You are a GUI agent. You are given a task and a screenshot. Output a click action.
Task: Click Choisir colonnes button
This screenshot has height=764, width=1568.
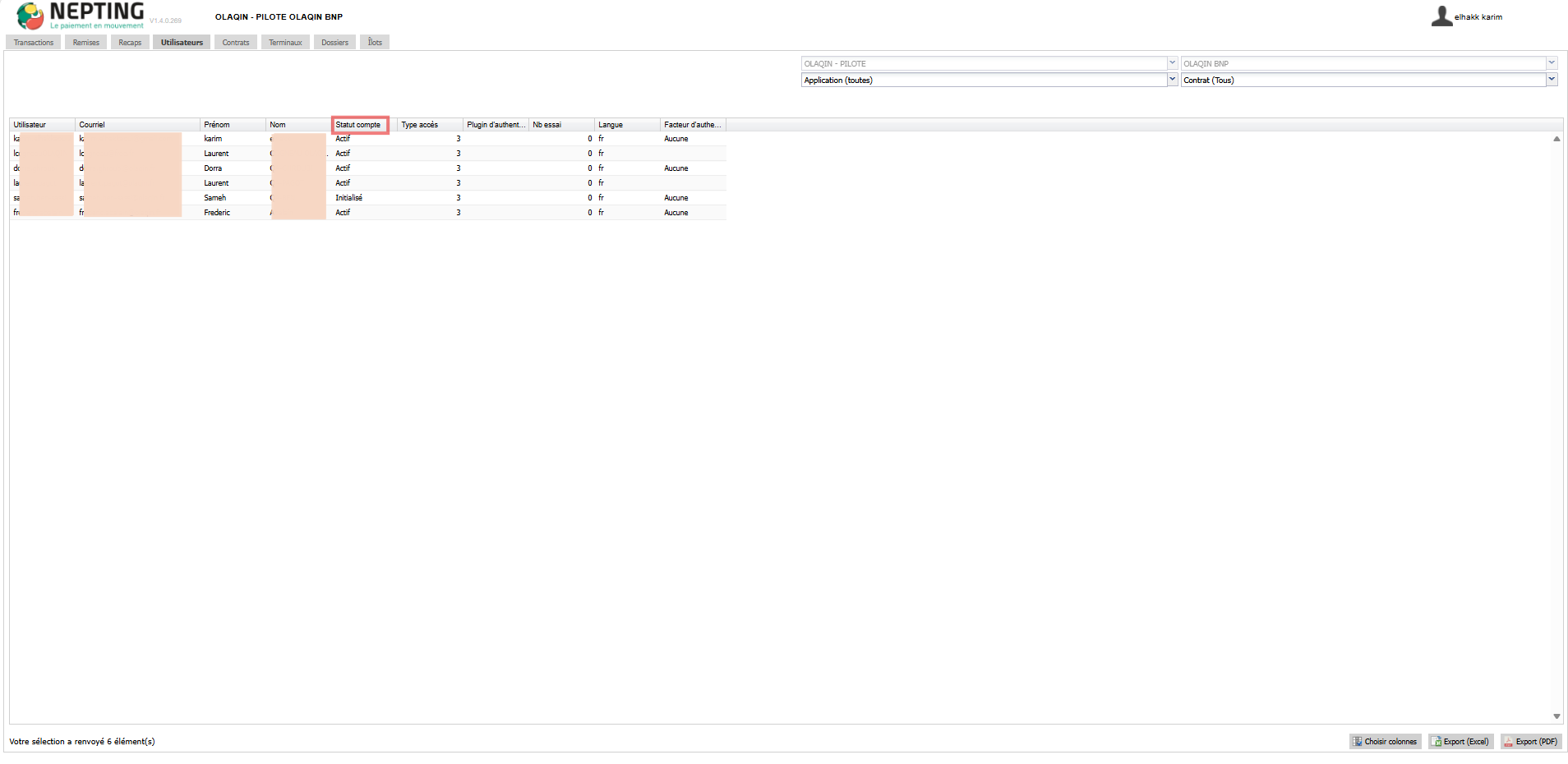coord(1385,742)
